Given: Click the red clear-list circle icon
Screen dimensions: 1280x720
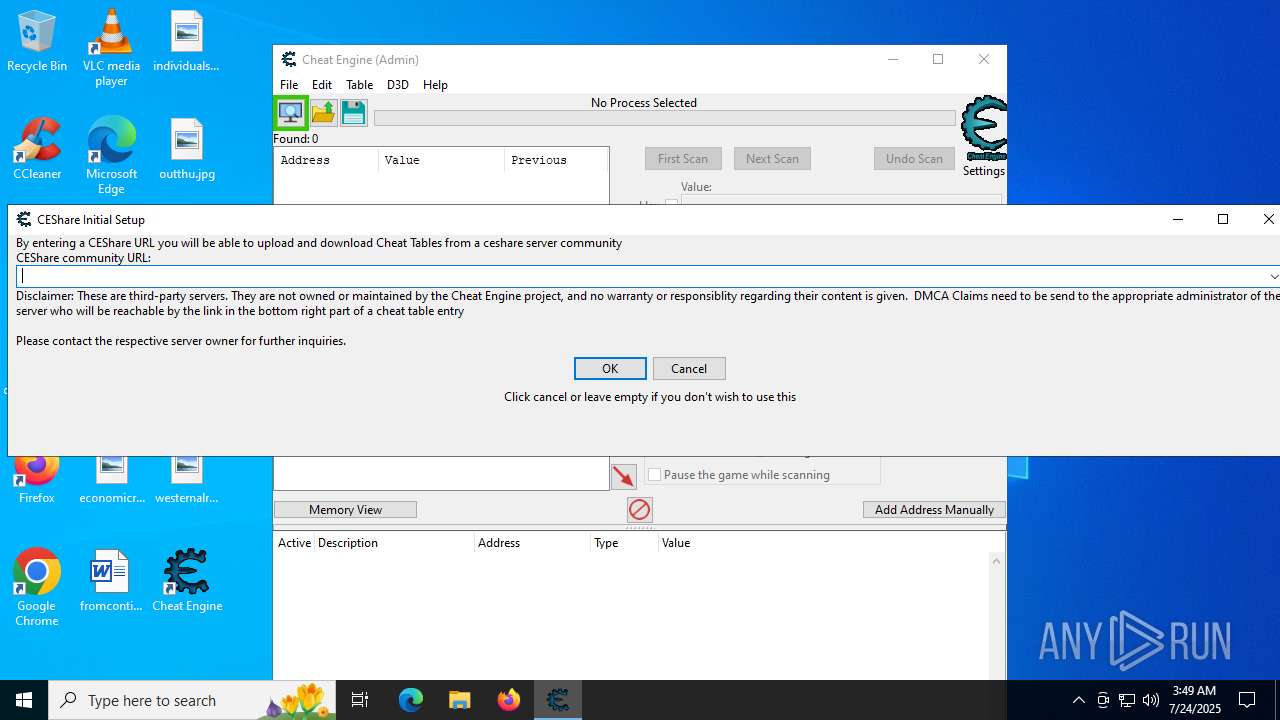Looking at the screenshot, I should pos(640,510).
